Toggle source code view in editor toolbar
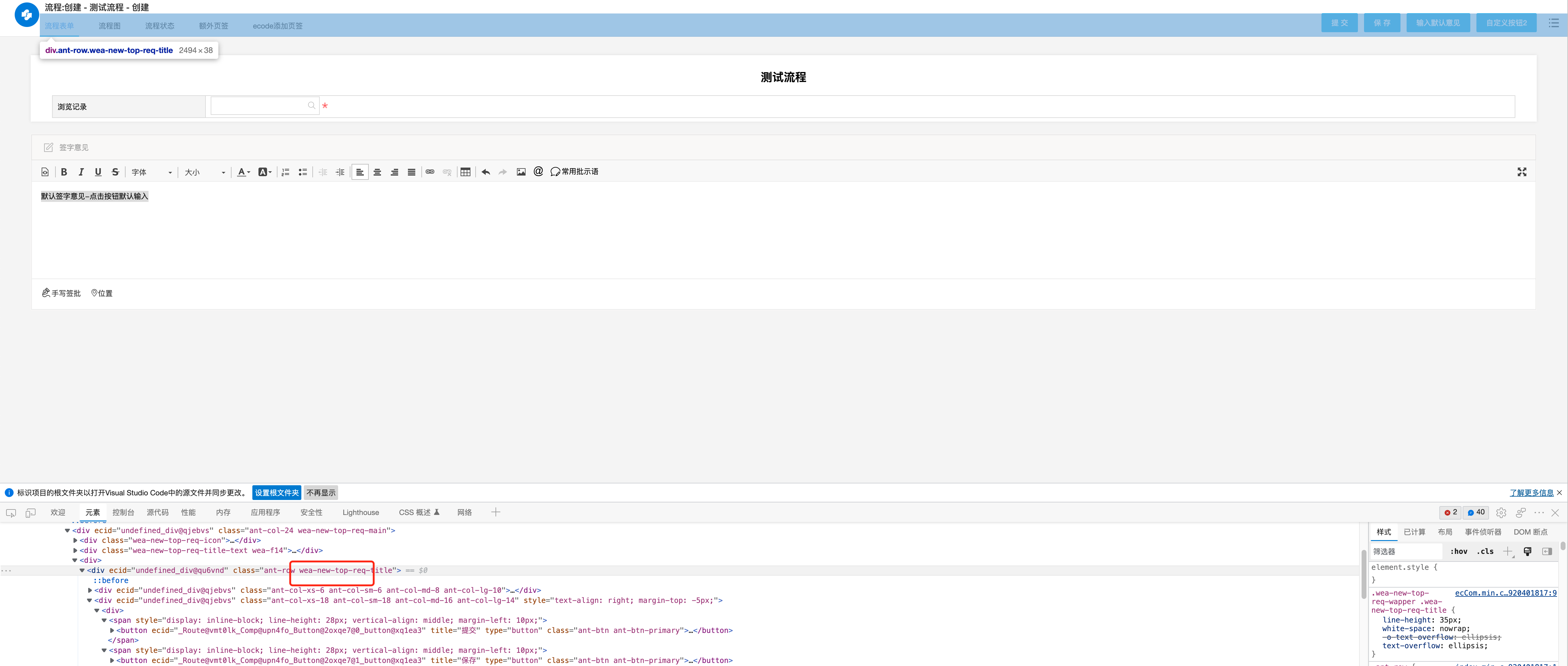The image size is (1568, 666). click(45, 172)
